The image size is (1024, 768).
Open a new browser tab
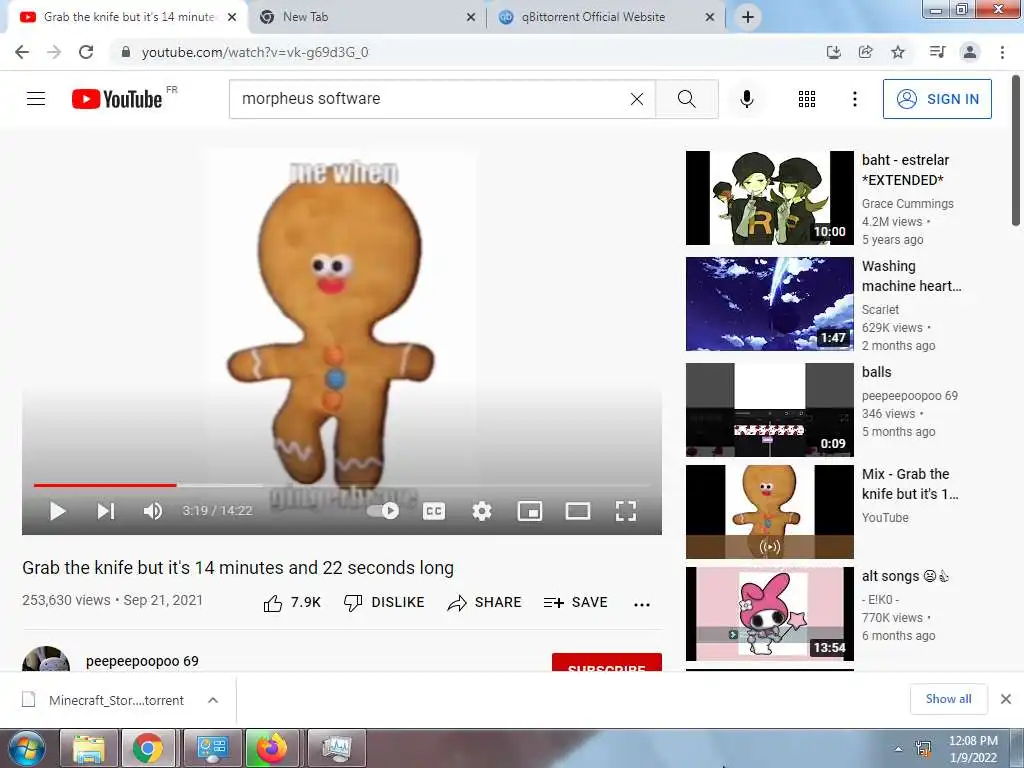(x=748, y=17)
